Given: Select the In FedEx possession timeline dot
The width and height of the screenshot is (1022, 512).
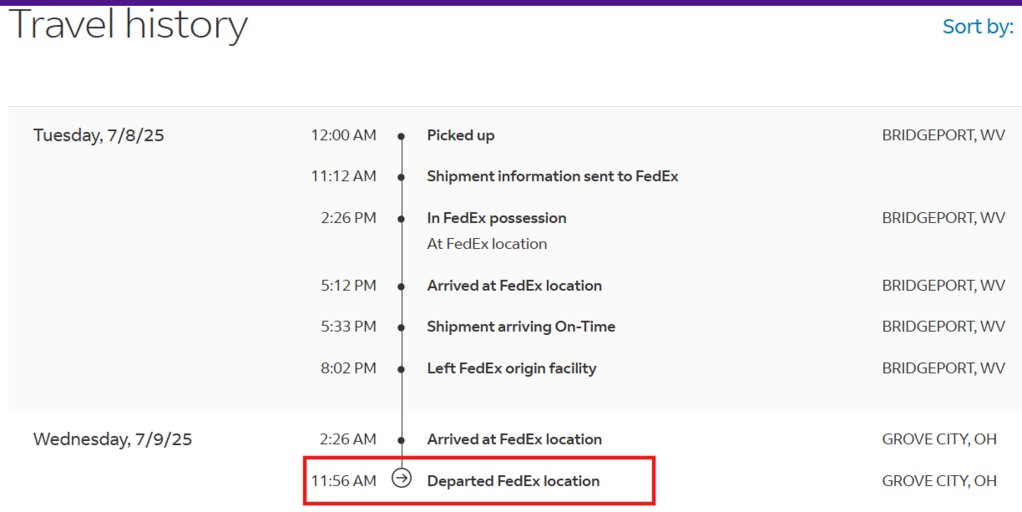Looking at the screenshot, I should pyautogui.click(x=402, y=219).
